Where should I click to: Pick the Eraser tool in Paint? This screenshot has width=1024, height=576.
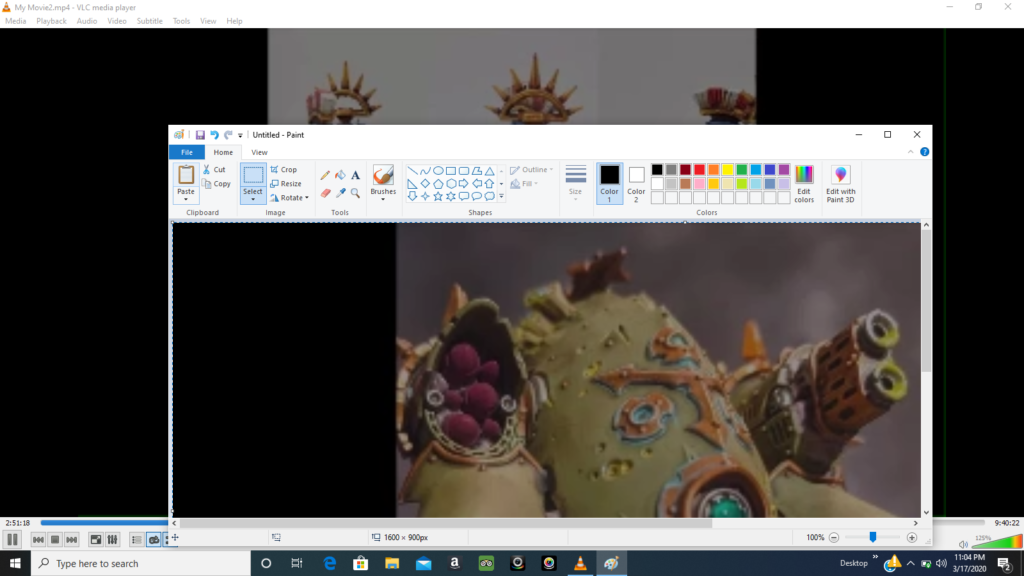click(x=325, y=193)
